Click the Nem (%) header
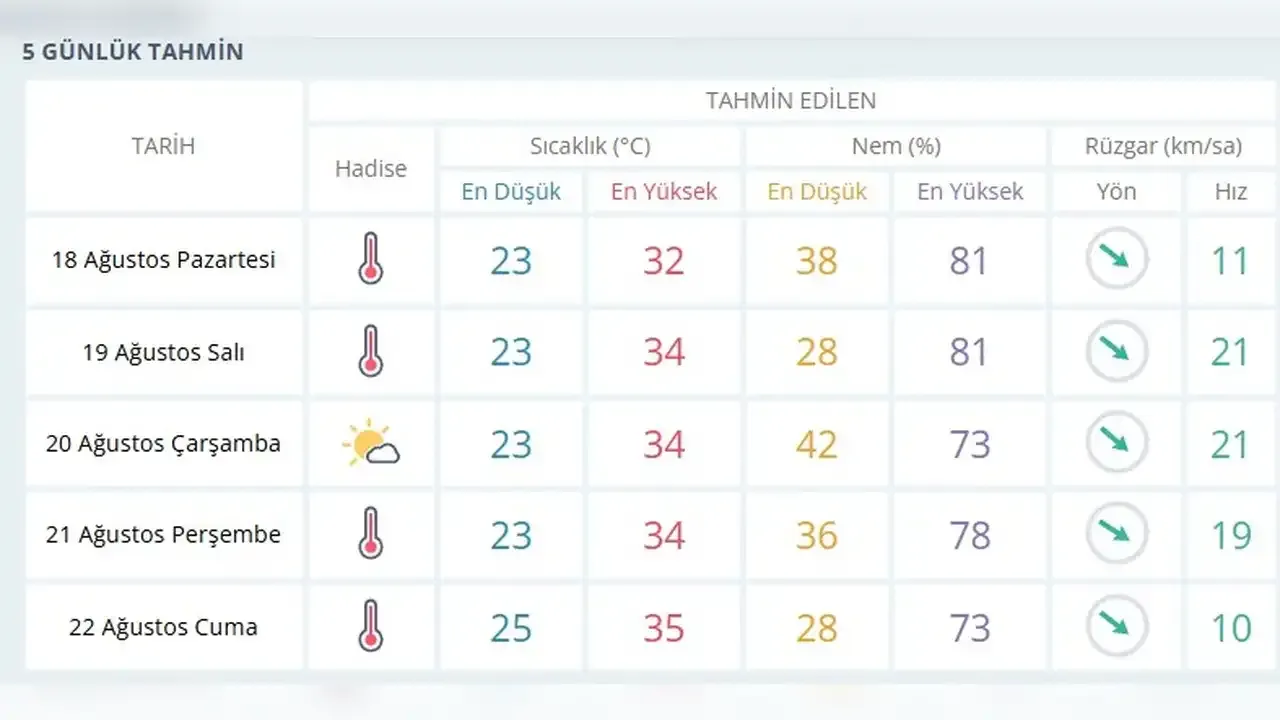Viewport: 1280px width, 720px height. click(x=896, y=146)
